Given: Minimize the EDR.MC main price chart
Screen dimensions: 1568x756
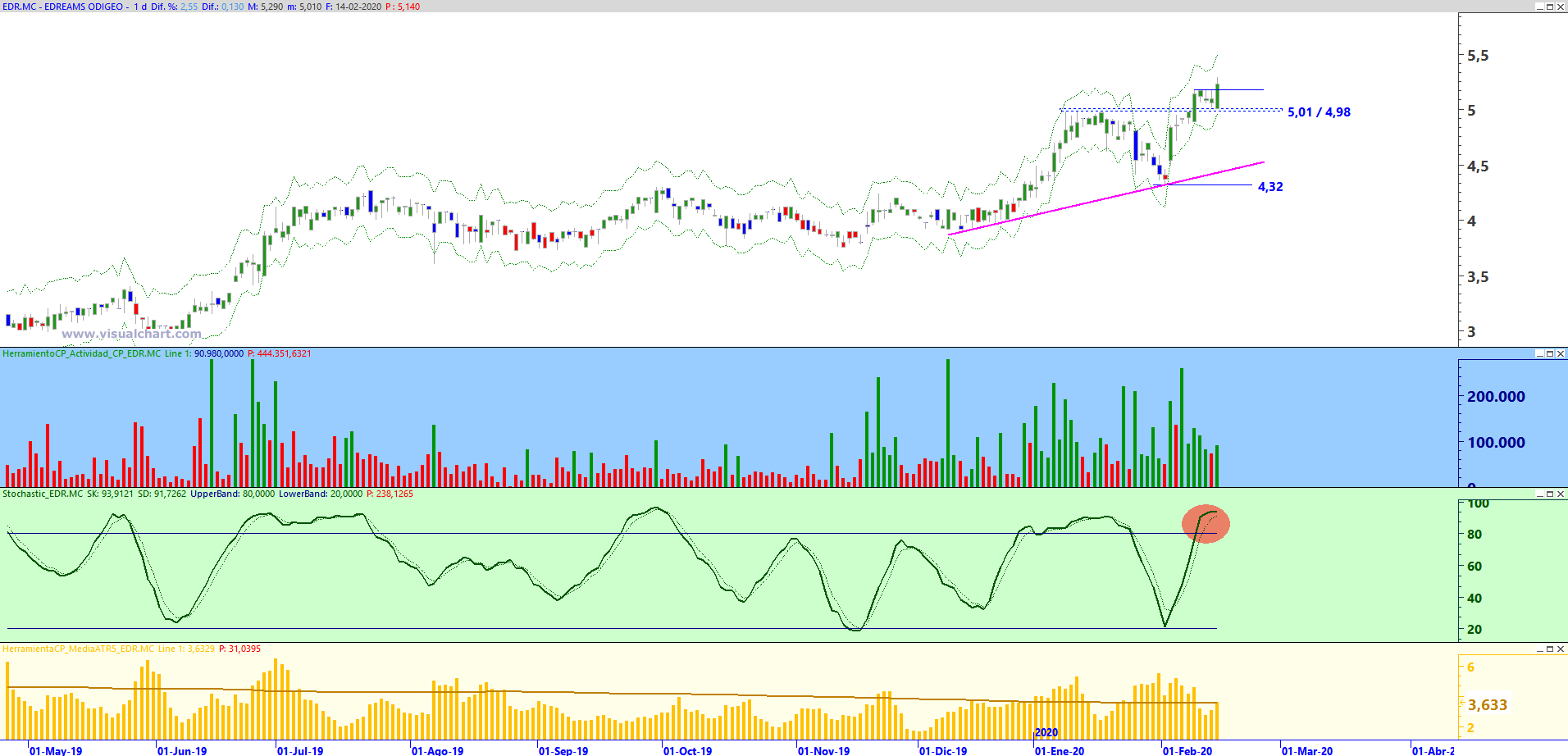Looking at the screenshot, I should [1539, 7].
